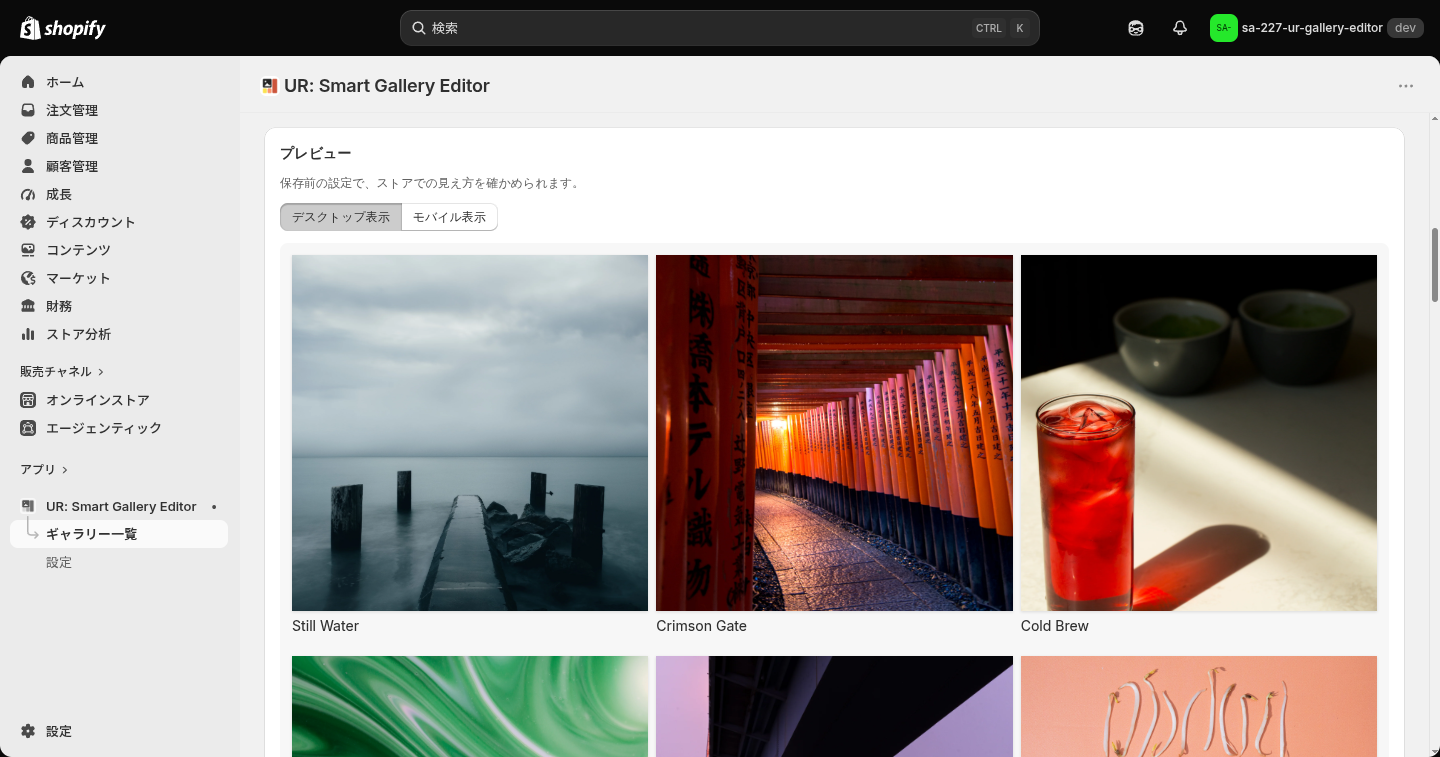
Task: Click the コンテンツ icon
Action: coord(28,250)
